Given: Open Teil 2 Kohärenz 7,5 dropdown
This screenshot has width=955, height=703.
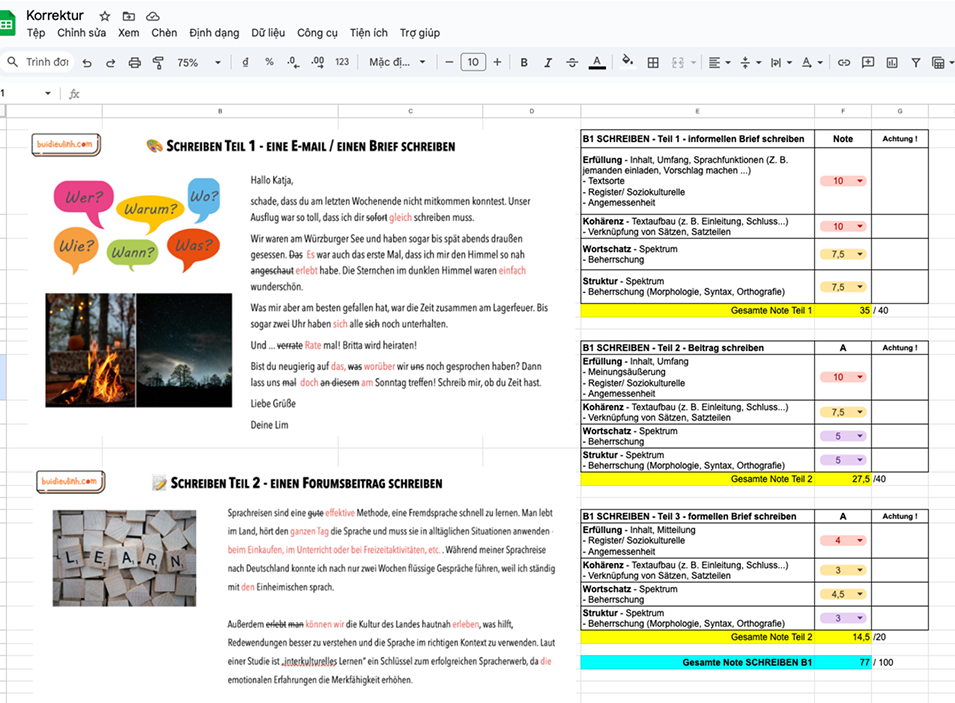Looking at the screenshot, I should (843, 412).
